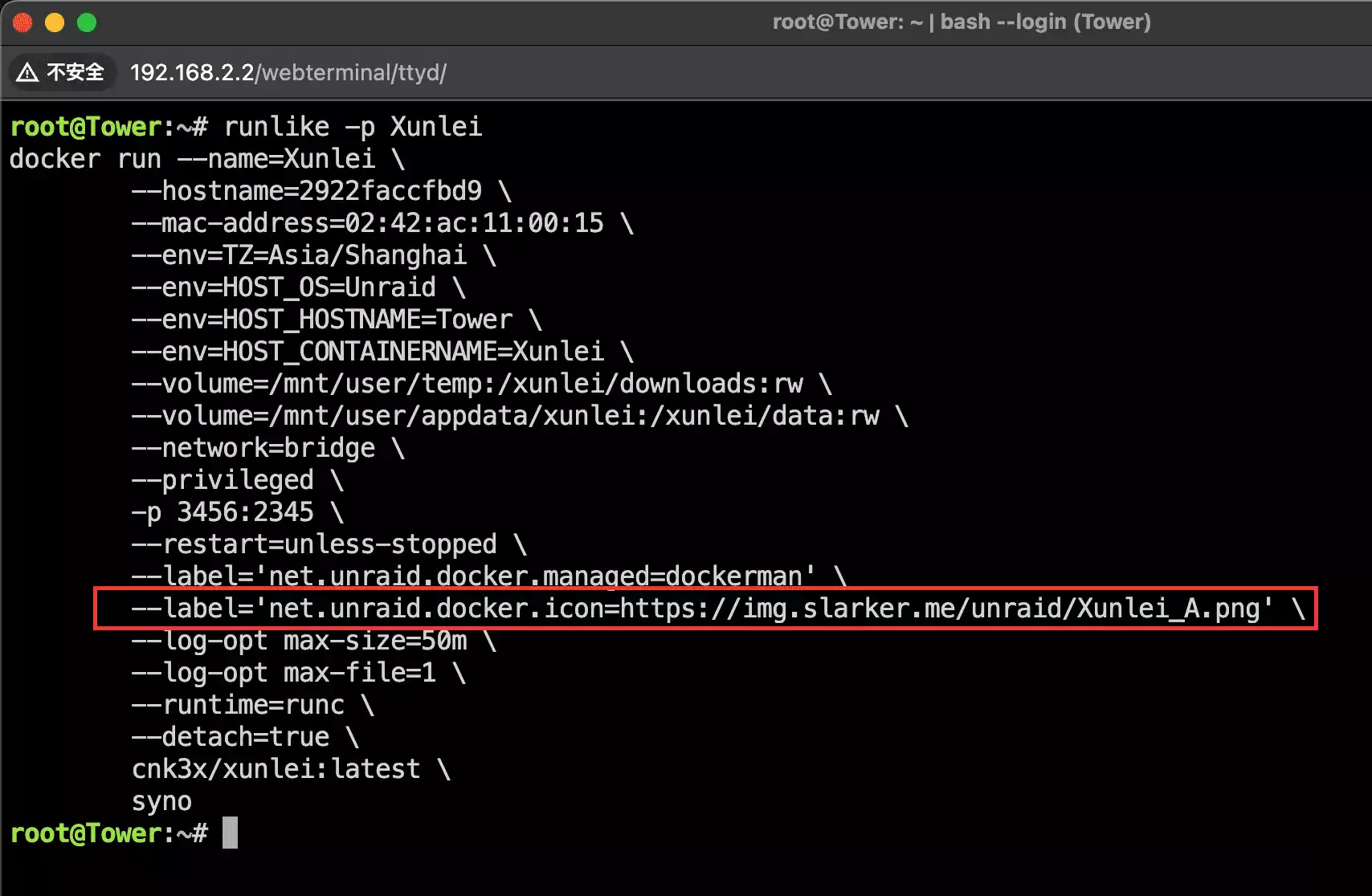Focus the 192.168.2.2/webterminal/ttyd/ address field

[288, 73]
